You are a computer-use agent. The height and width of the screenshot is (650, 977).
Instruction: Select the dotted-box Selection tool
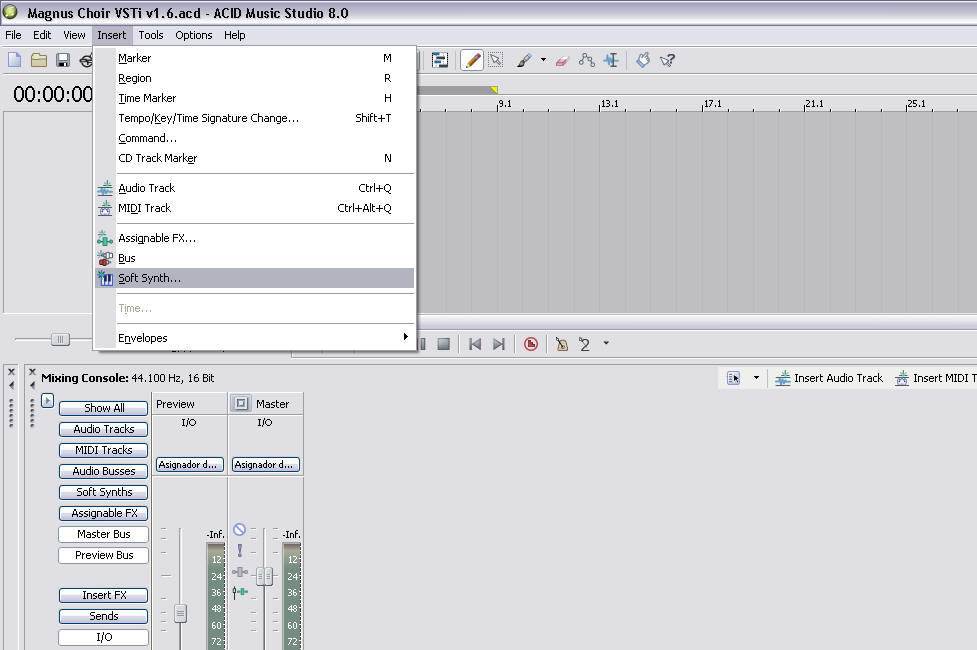click(x=496, y=60)
